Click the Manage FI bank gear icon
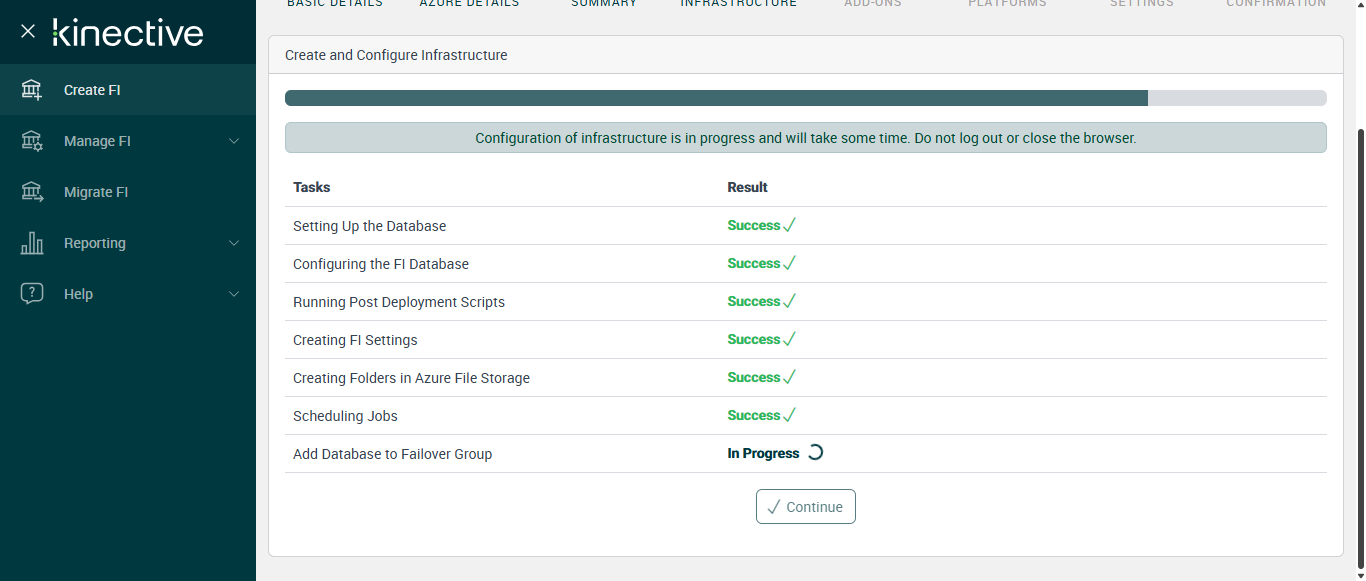The width and height of the screenshot is (1366, 581). click(32, 141)
